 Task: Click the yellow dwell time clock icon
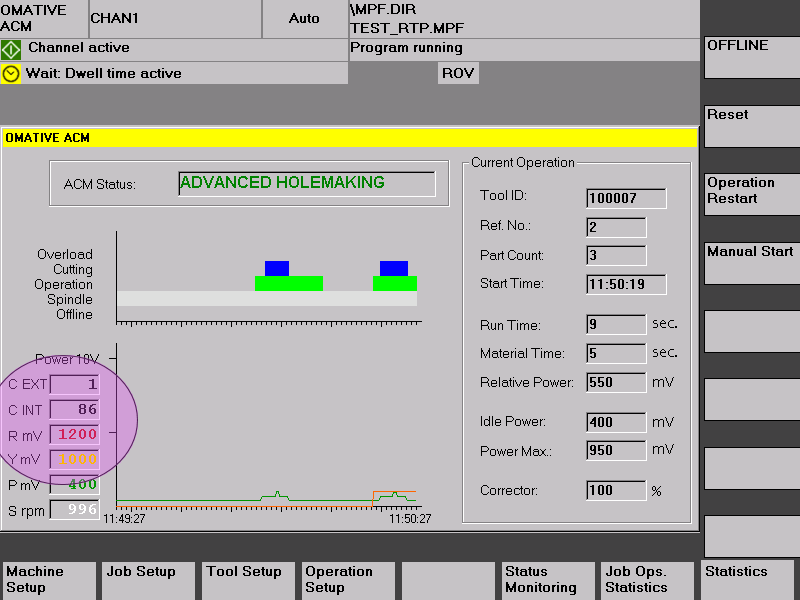(11, 73)
